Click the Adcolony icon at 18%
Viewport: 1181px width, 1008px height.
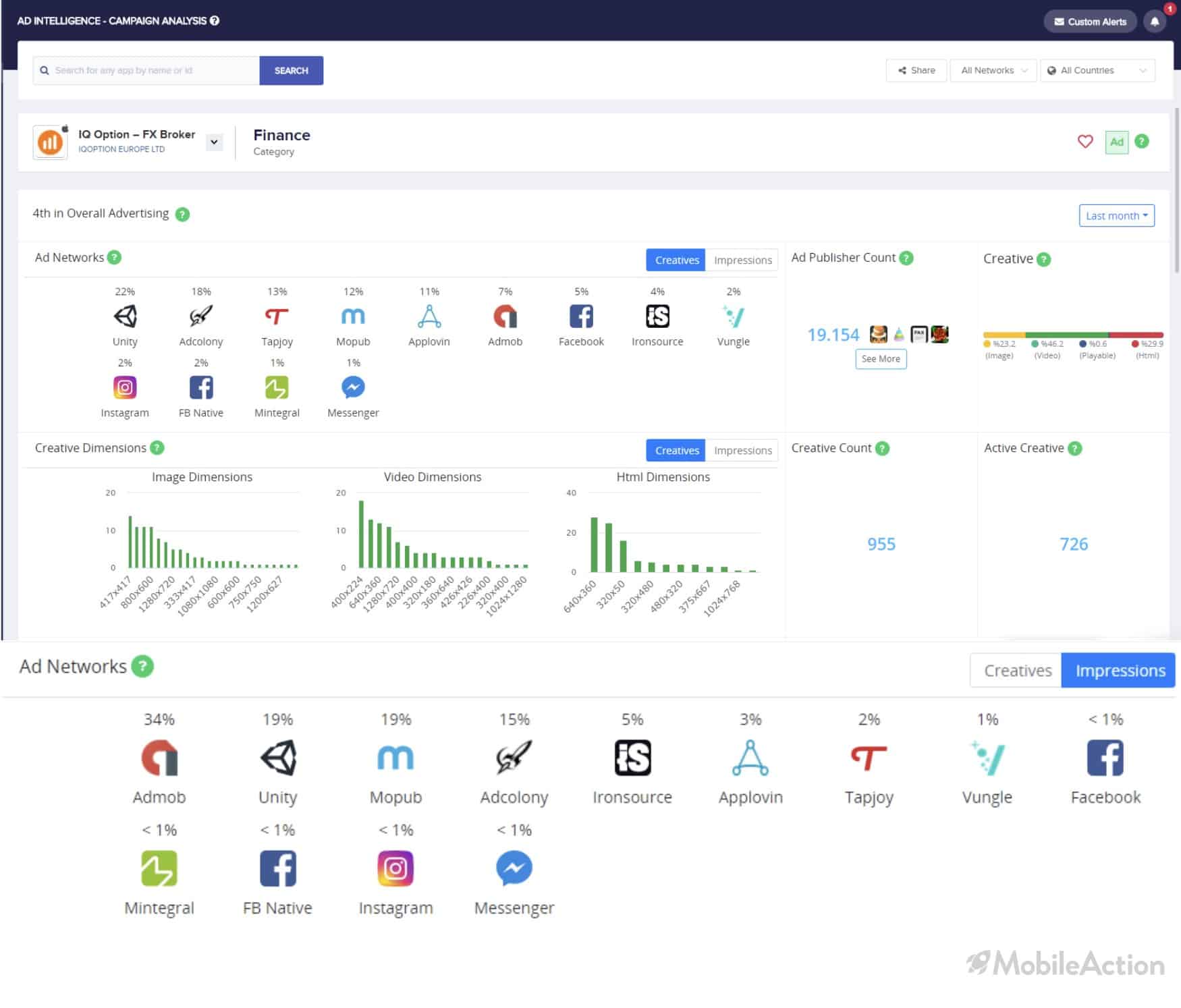[x=200, y=316]
